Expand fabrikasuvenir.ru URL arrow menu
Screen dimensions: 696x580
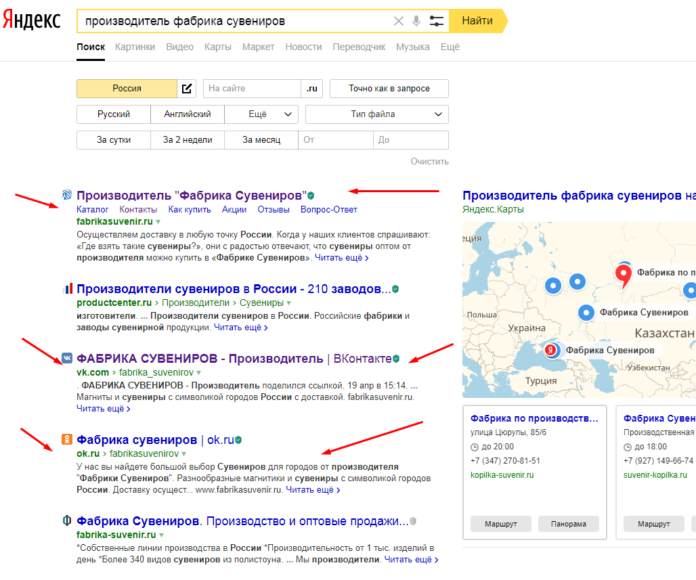(158, 222)
